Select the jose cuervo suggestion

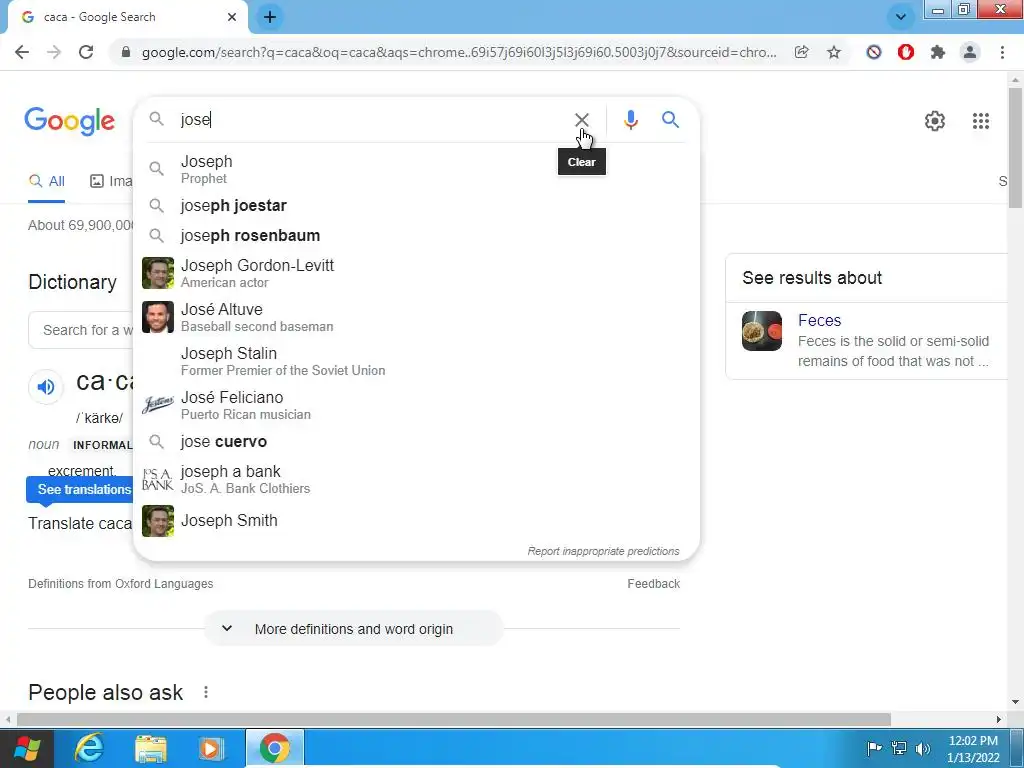pos(416,441)
